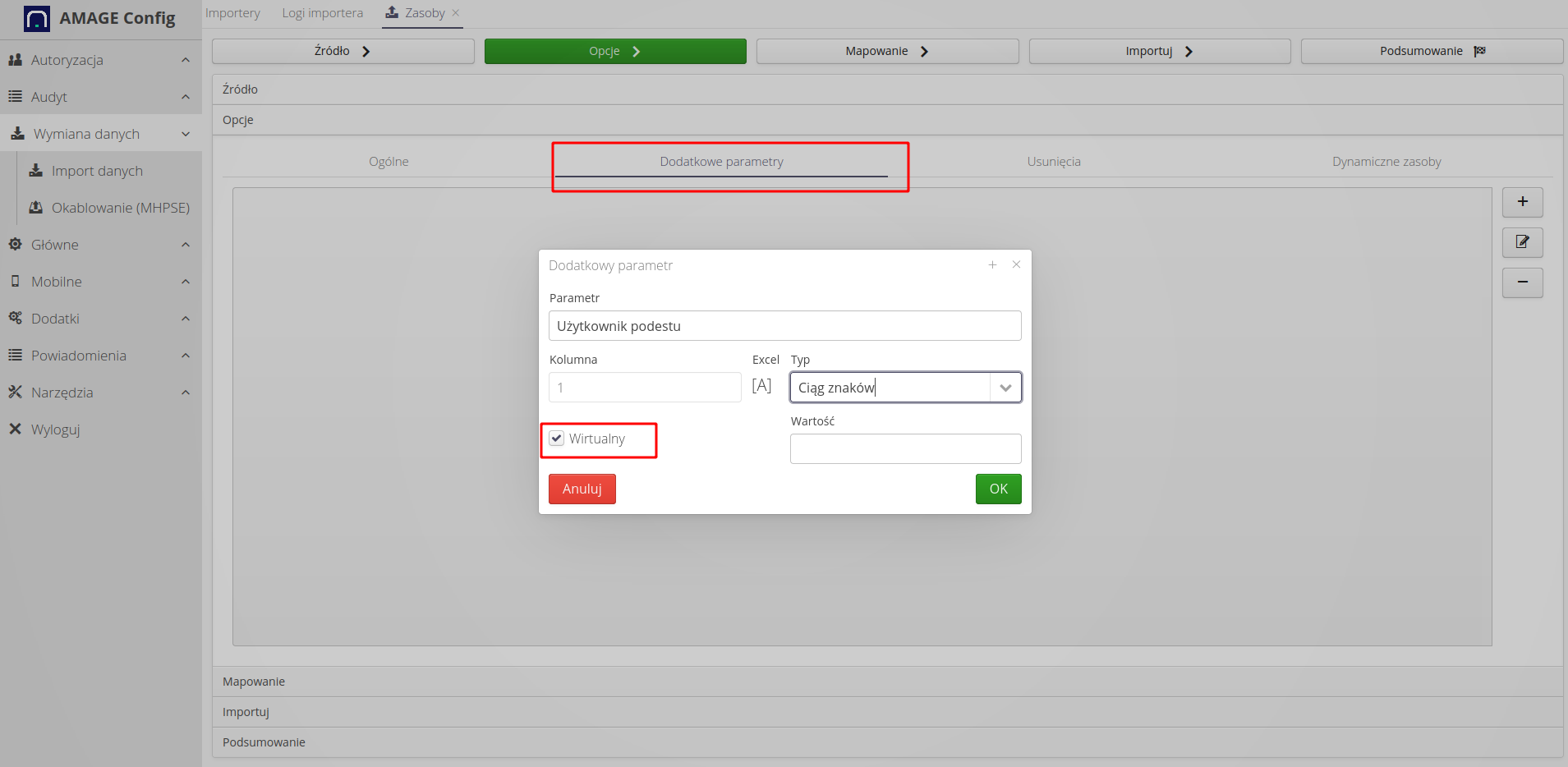
Task: Open the Typ dropdown arrow
Action: click(x=1005, y=388)
